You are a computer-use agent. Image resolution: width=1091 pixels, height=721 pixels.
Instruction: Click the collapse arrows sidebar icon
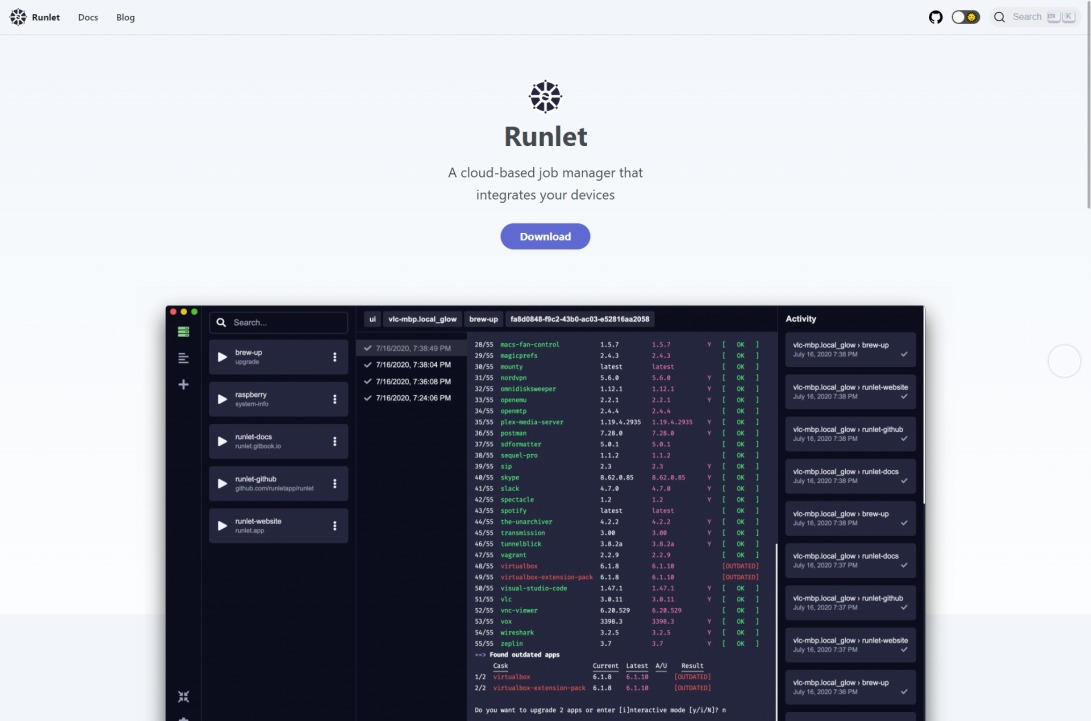pyautogui.click(x=183, y=696)
